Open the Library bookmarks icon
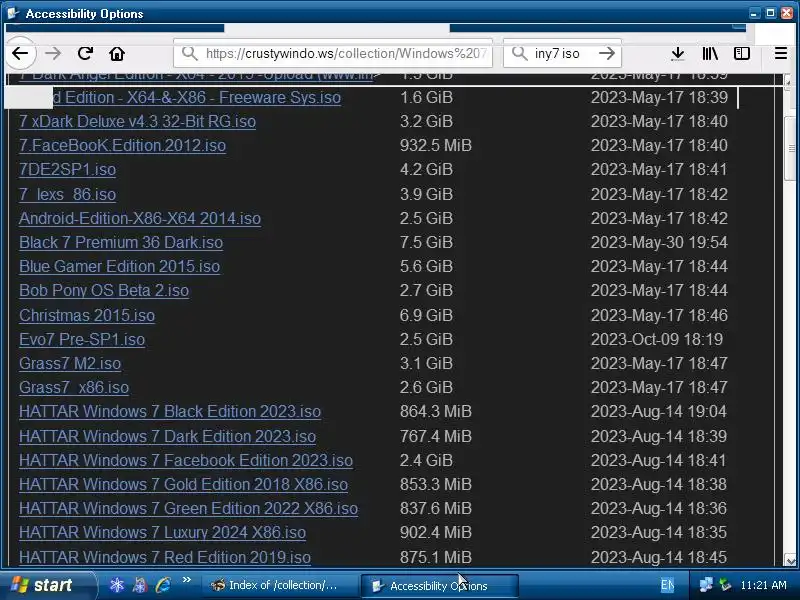Viewport: 800px width, 600px height. (x=710, y=53)
